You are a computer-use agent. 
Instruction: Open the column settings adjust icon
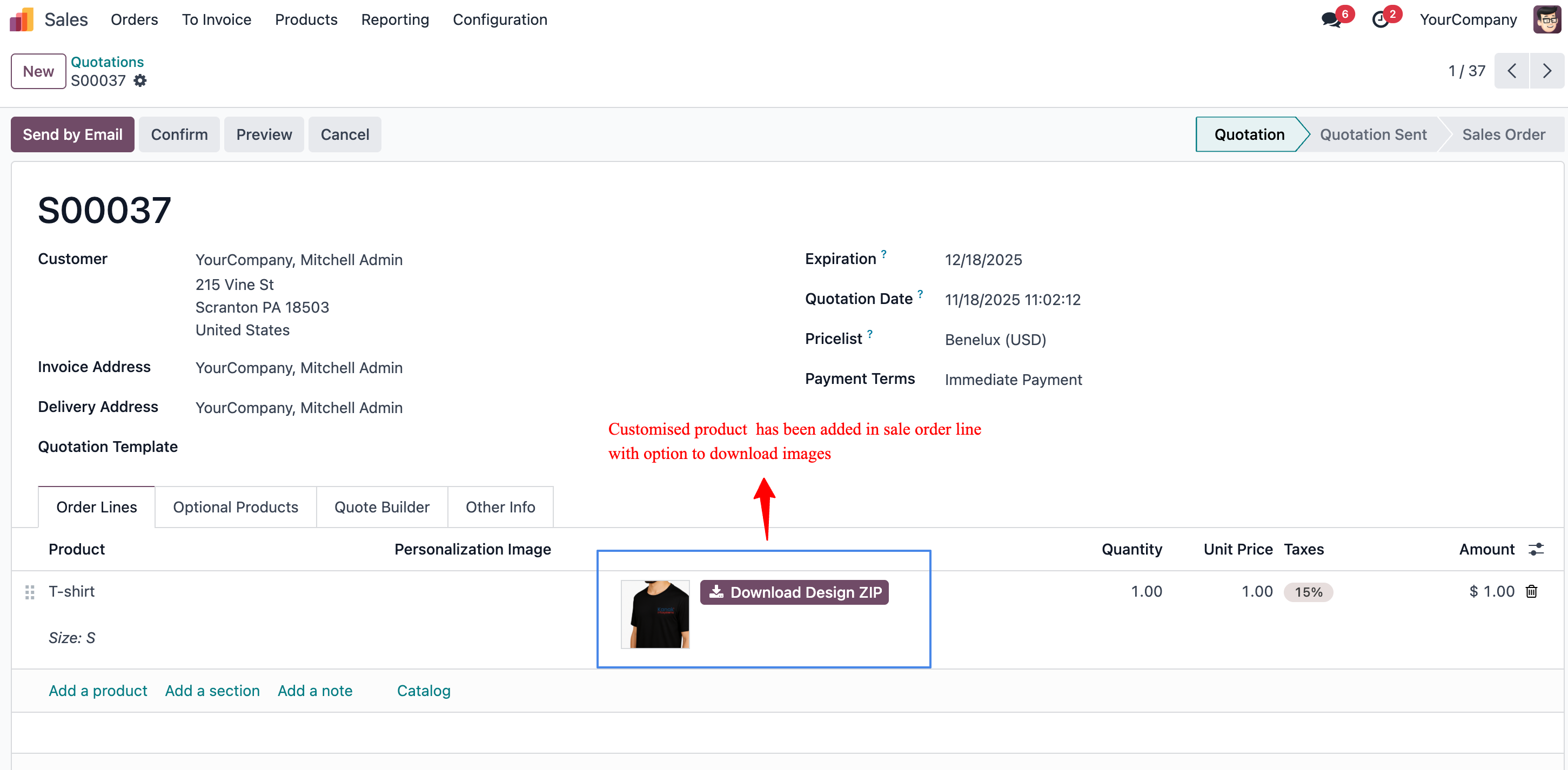1536,549
